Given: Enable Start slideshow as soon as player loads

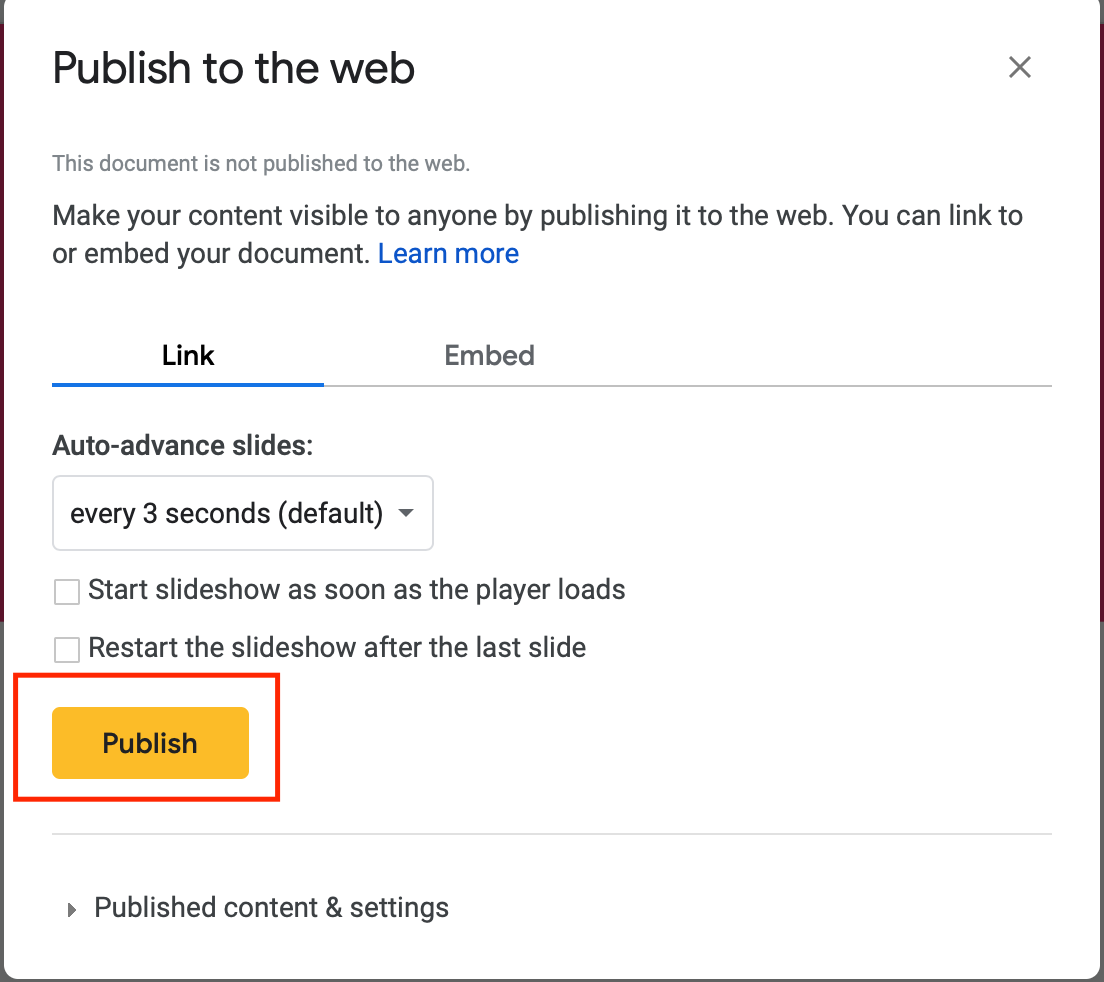Looking at the screenshot, I should (x=67, y=591).
